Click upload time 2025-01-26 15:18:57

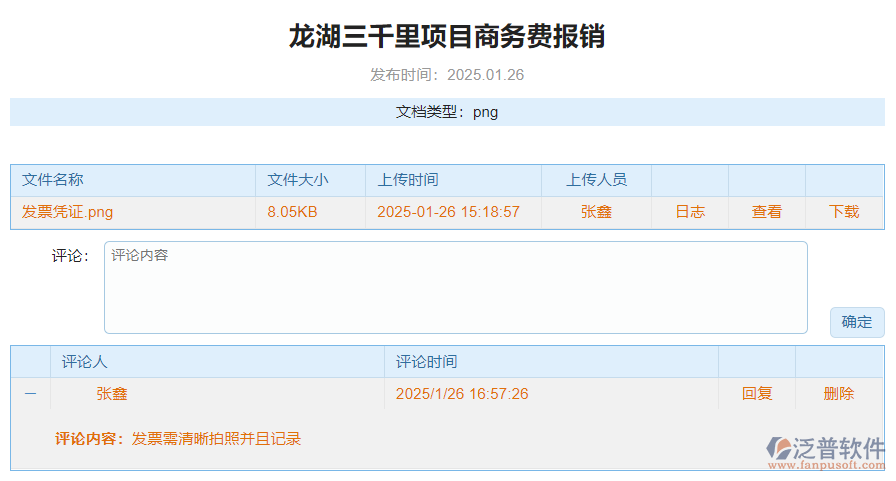[x=448, y=212]
